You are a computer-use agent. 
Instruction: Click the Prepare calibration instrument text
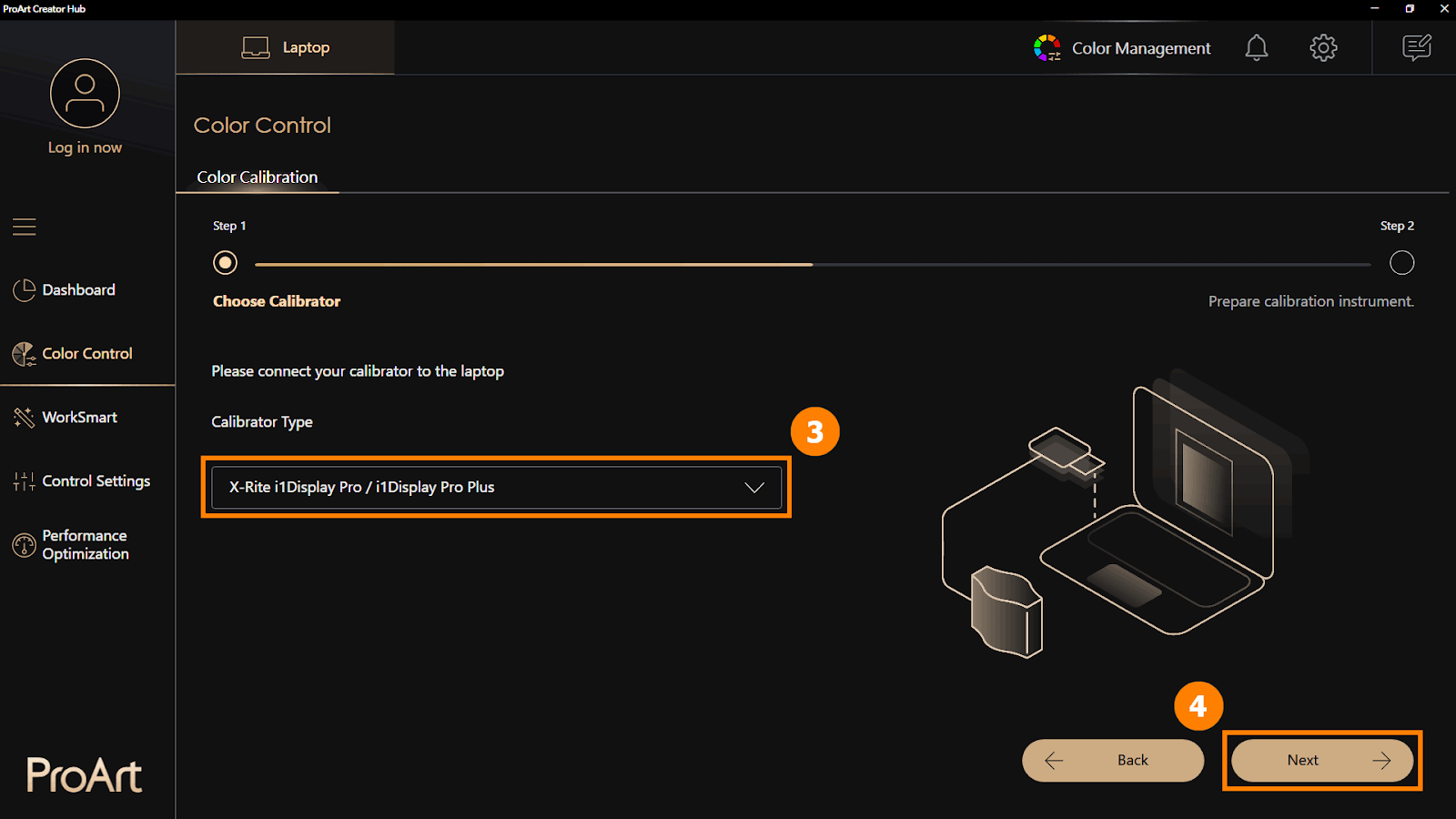(x=1311, y=301)
